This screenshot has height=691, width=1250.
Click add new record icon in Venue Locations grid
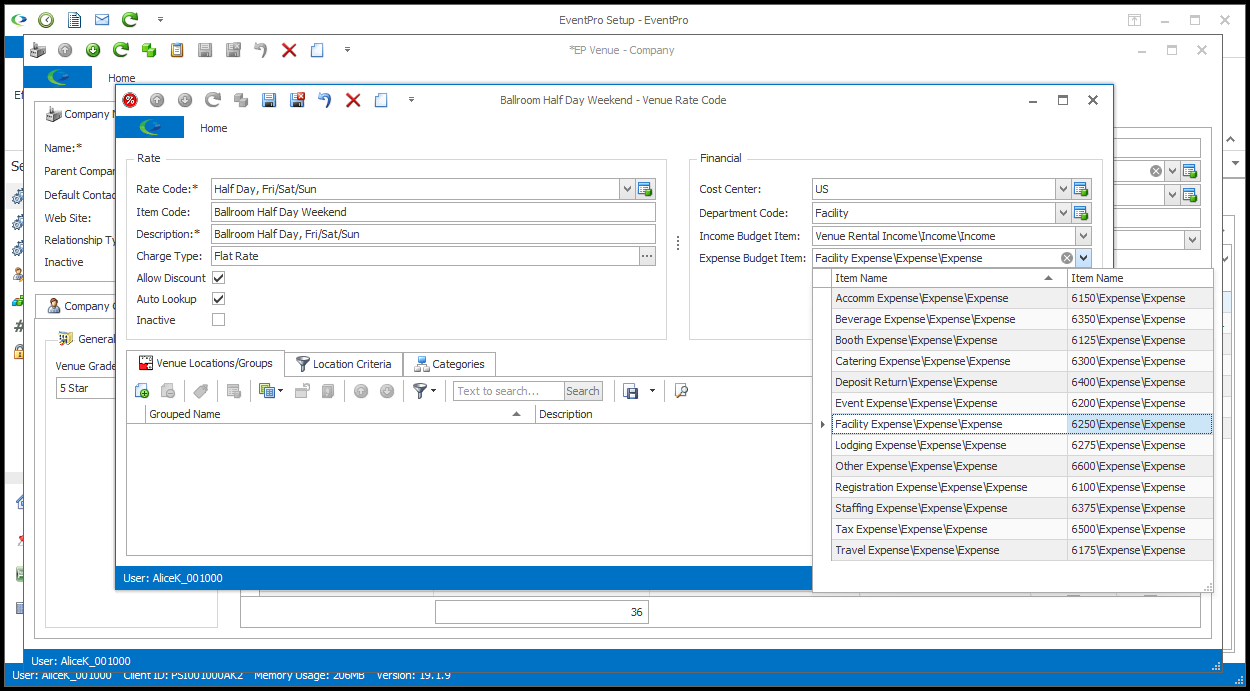[141, 391]
